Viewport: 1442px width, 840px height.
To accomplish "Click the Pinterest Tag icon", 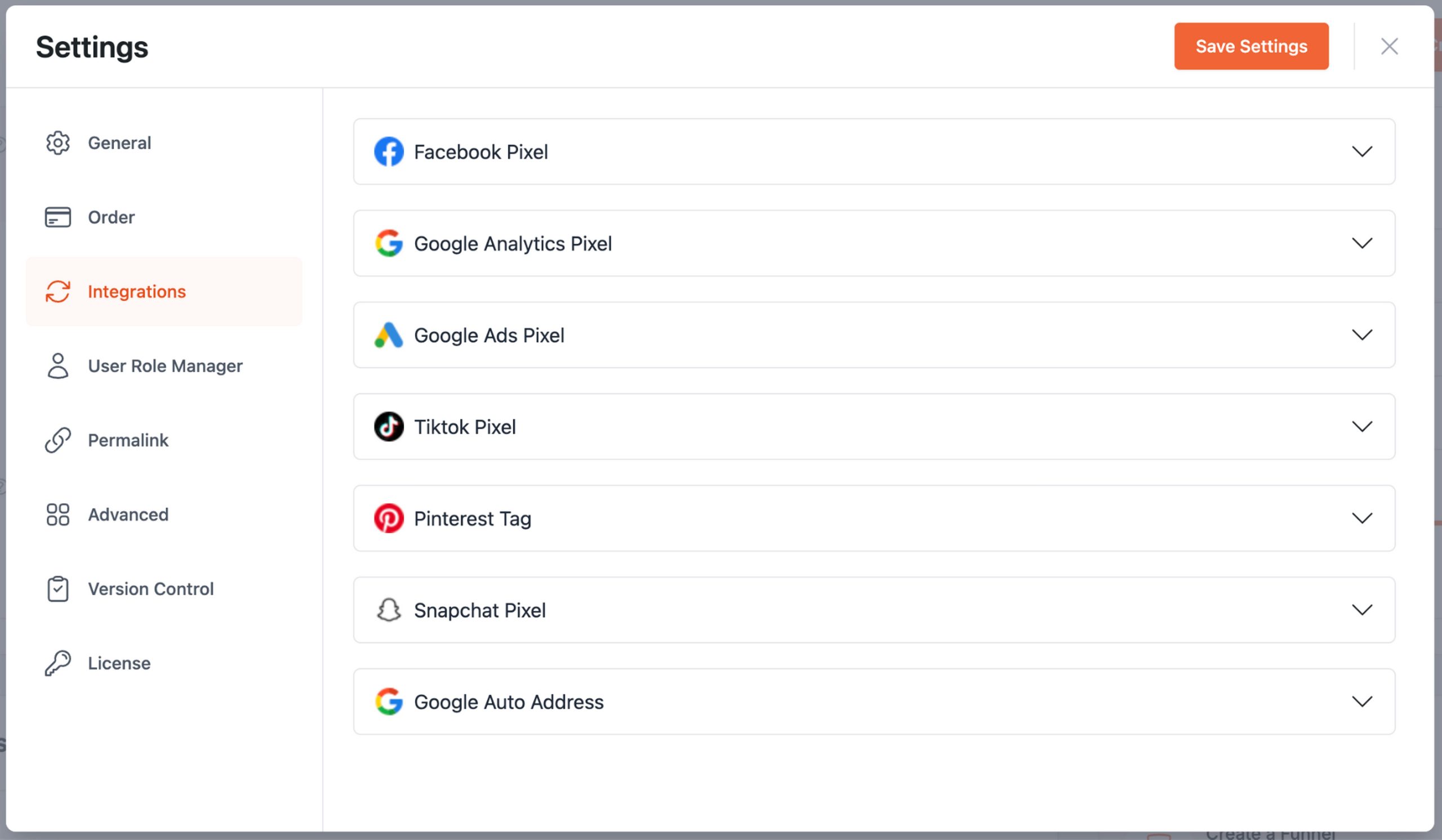I will click(x=388, y=519).
